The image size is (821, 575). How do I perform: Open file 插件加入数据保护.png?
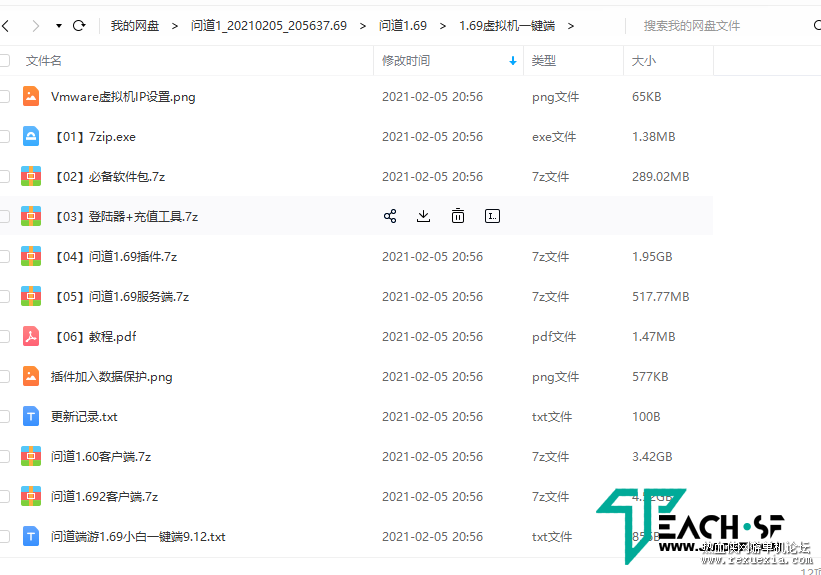click(x=112, y=377)
